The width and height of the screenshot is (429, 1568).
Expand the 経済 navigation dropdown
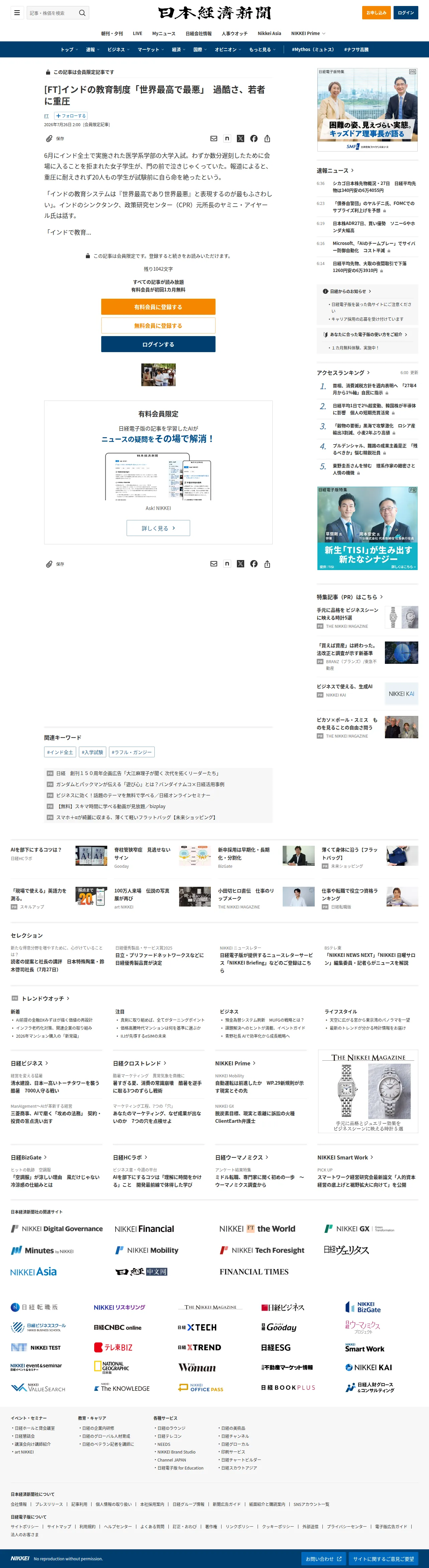click(x=178, y=50)
